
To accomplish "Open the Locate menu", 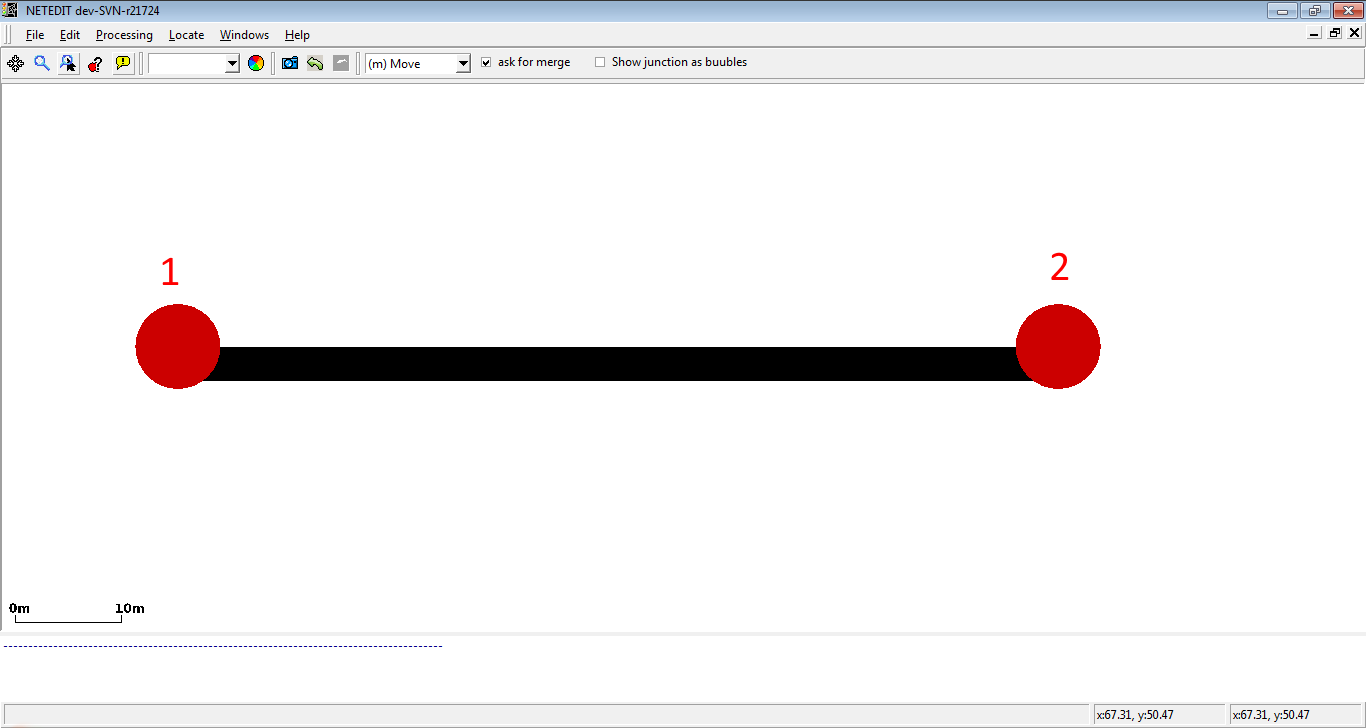I will [x=186, y=35].
